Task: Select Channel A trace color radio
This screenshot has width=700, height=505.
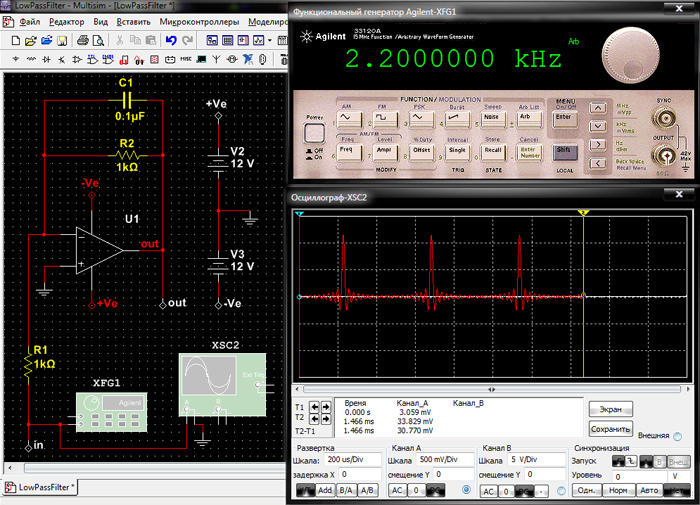Action: click(x=466, y=490)
